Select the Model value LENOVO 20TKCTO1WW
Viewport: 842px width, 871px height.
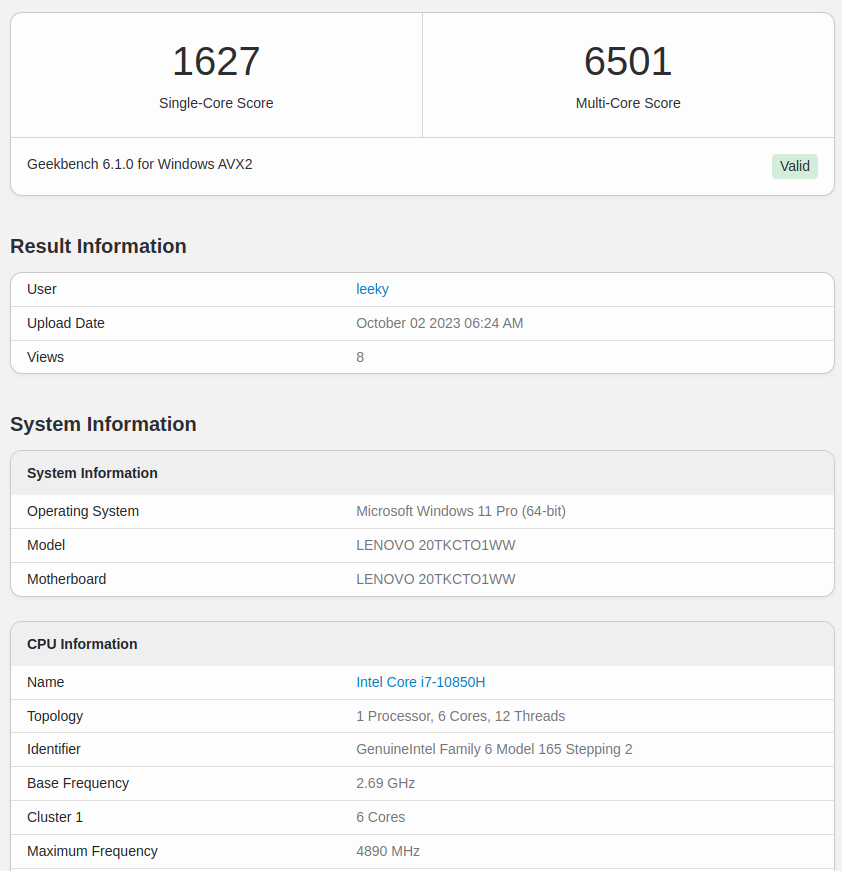coord(435,545)
